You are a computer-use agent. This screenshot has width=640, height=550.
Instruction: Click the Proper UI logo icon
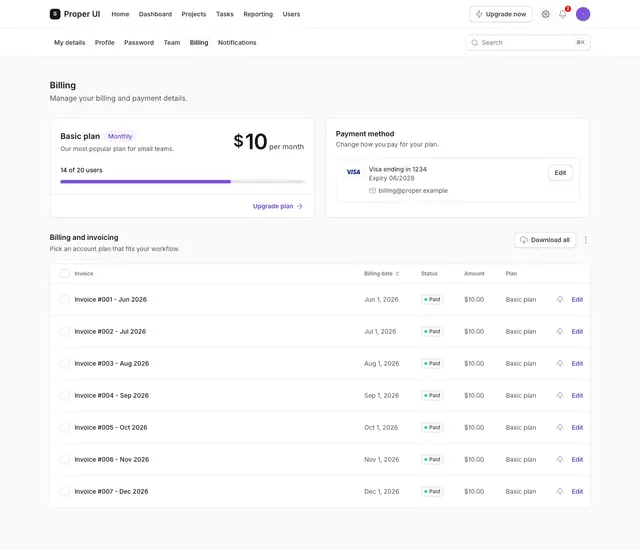tap(55, 14)
